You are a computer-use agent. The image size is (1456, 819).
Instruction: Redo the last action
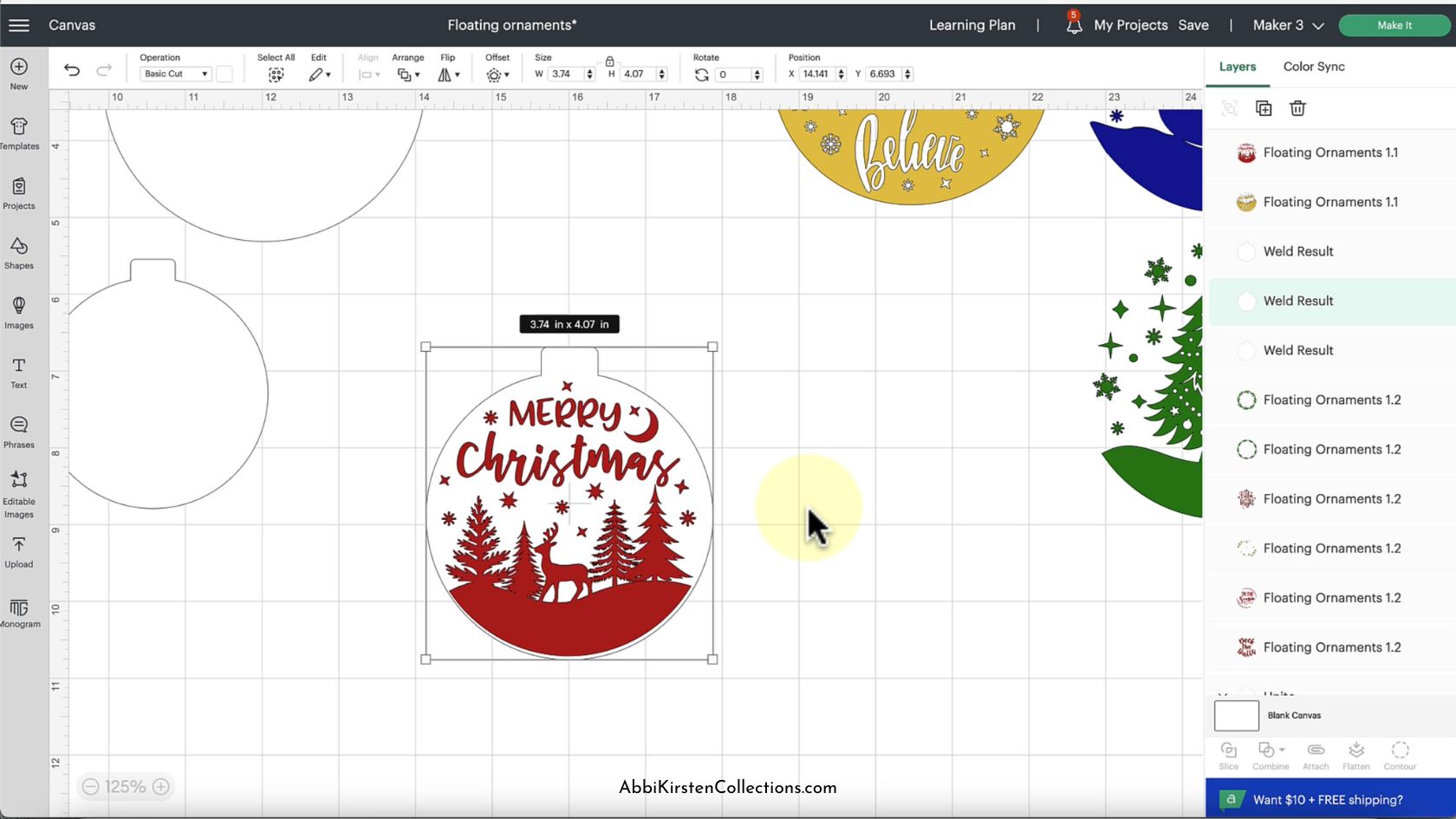click(x=104, y=70)
